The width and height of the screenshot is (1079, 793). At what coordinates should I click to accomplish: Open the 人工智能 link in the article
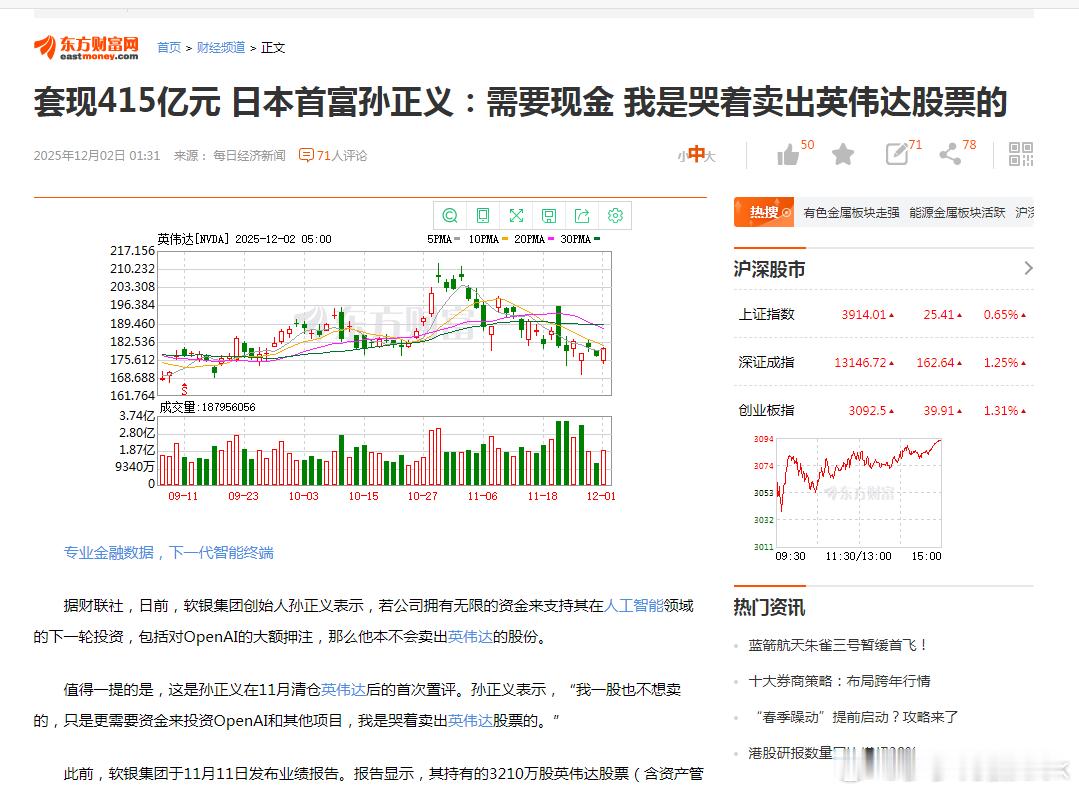coord(634,605)
